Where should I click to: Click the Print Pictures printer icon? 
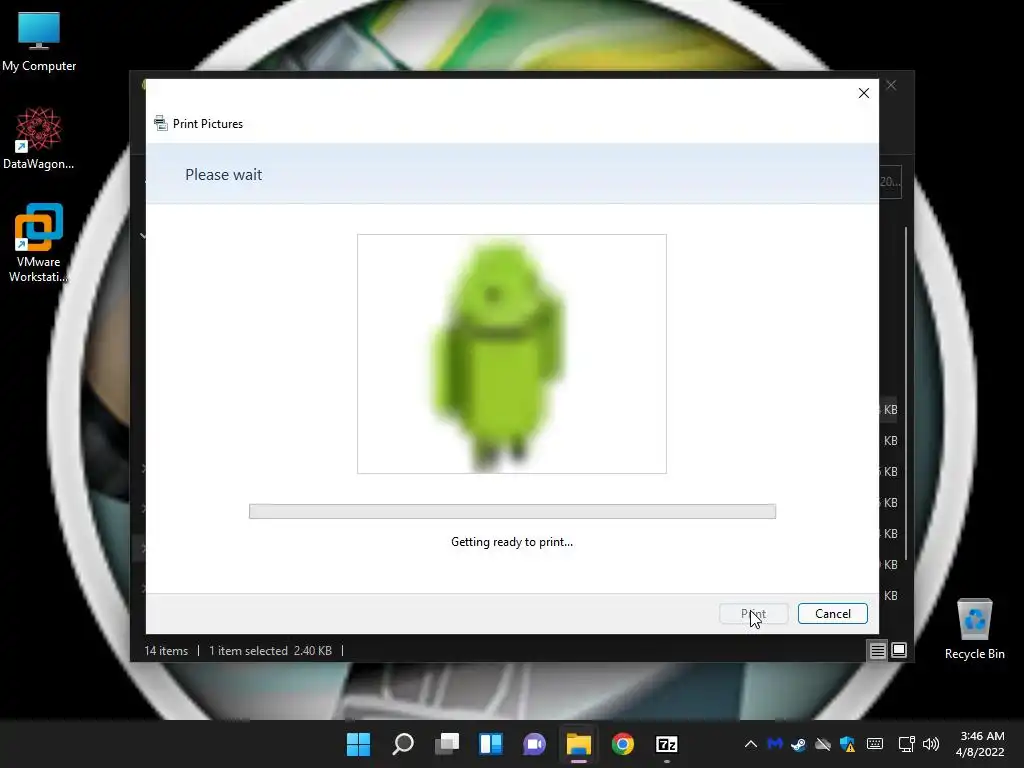(161, 123)
